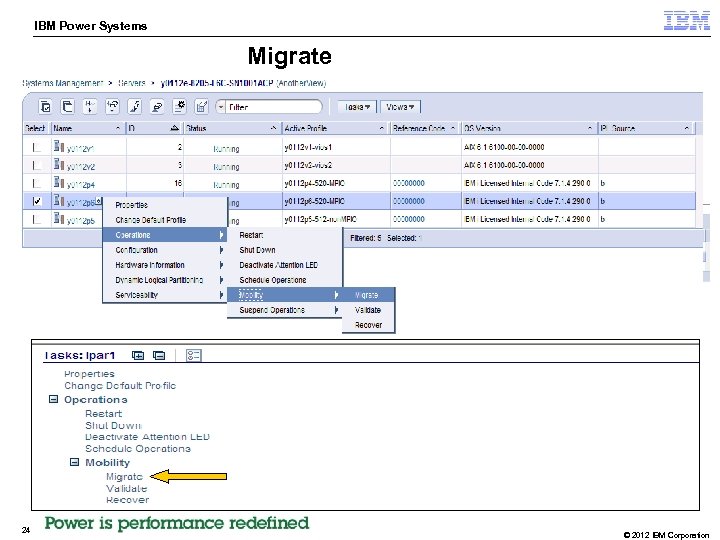Choose Migrate in the Mobility submenu
Screen dimensions: 720x540
(x=368, y=295)
